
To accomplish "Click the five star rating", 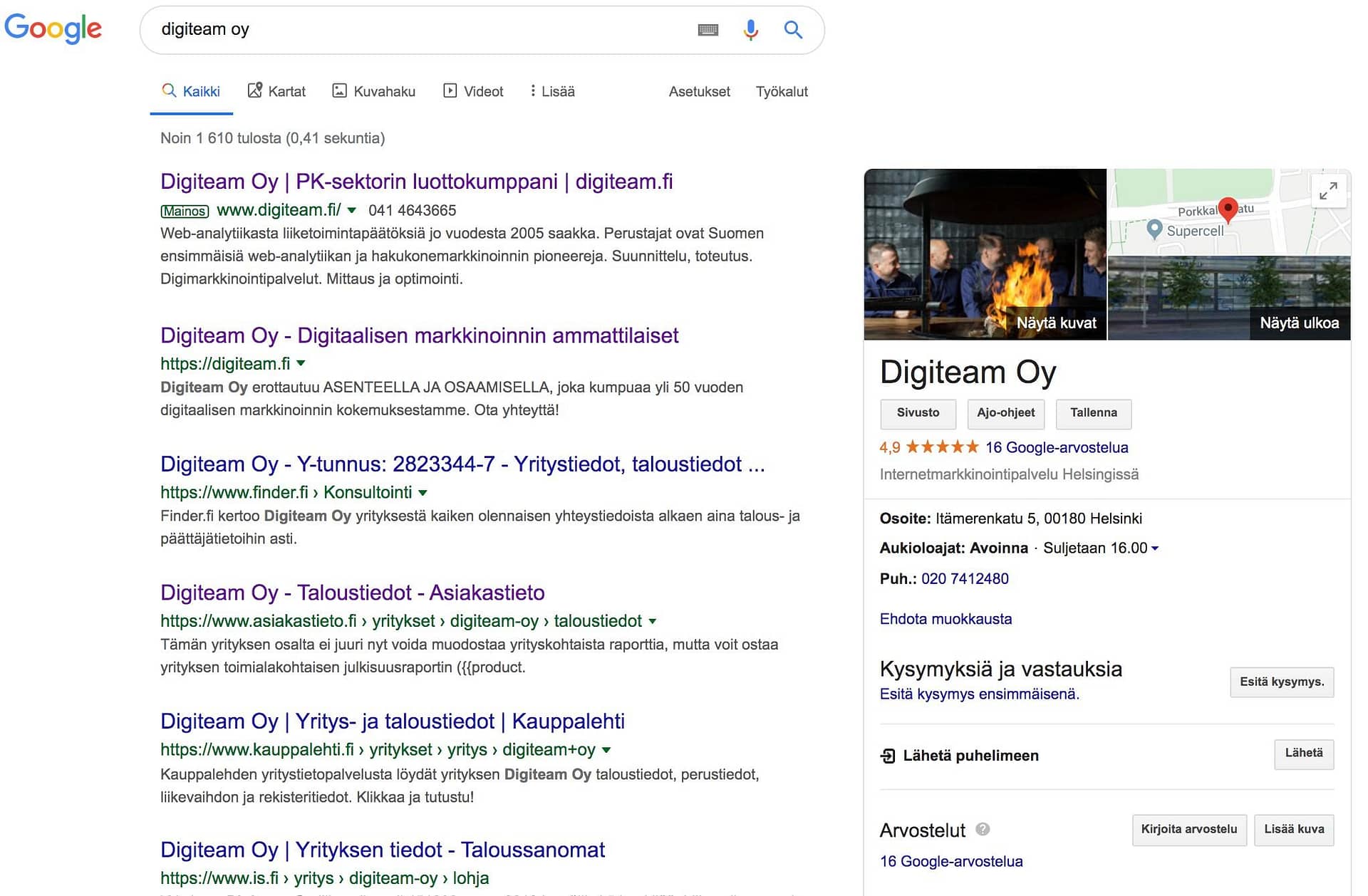I will coord(942,447).
